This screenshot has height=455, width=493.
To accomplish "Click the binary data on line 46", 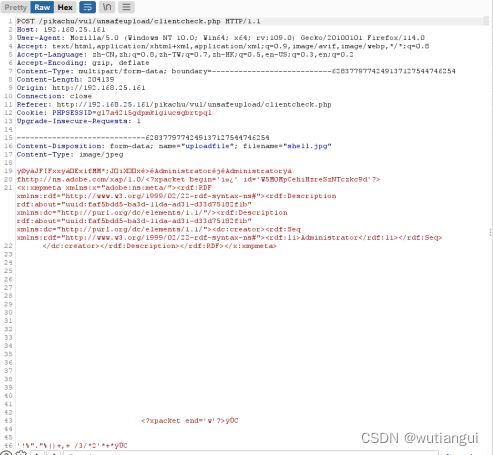I will (x=72, y=446).
